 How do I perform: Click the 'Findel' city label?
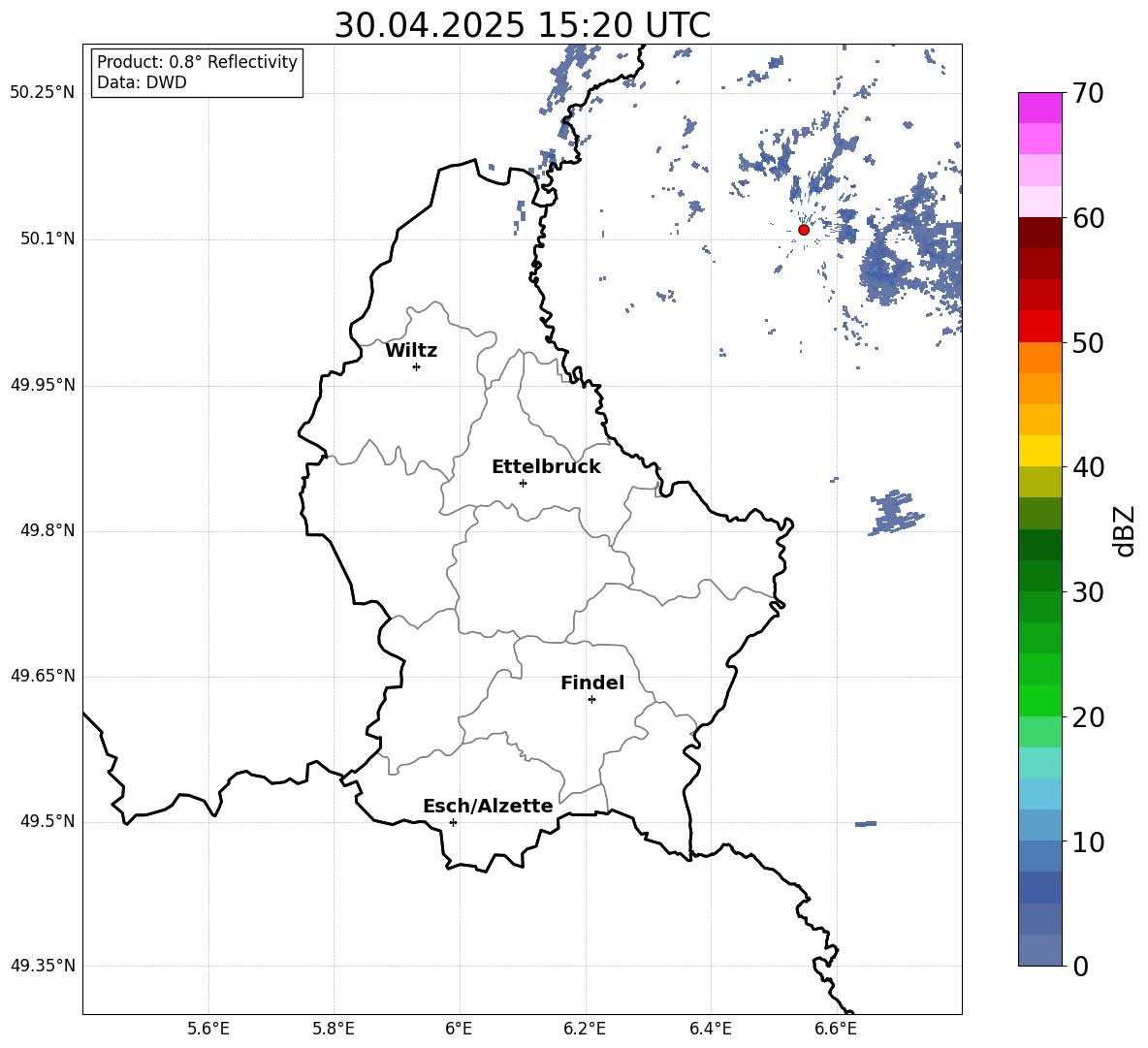(x=592, y=683)
